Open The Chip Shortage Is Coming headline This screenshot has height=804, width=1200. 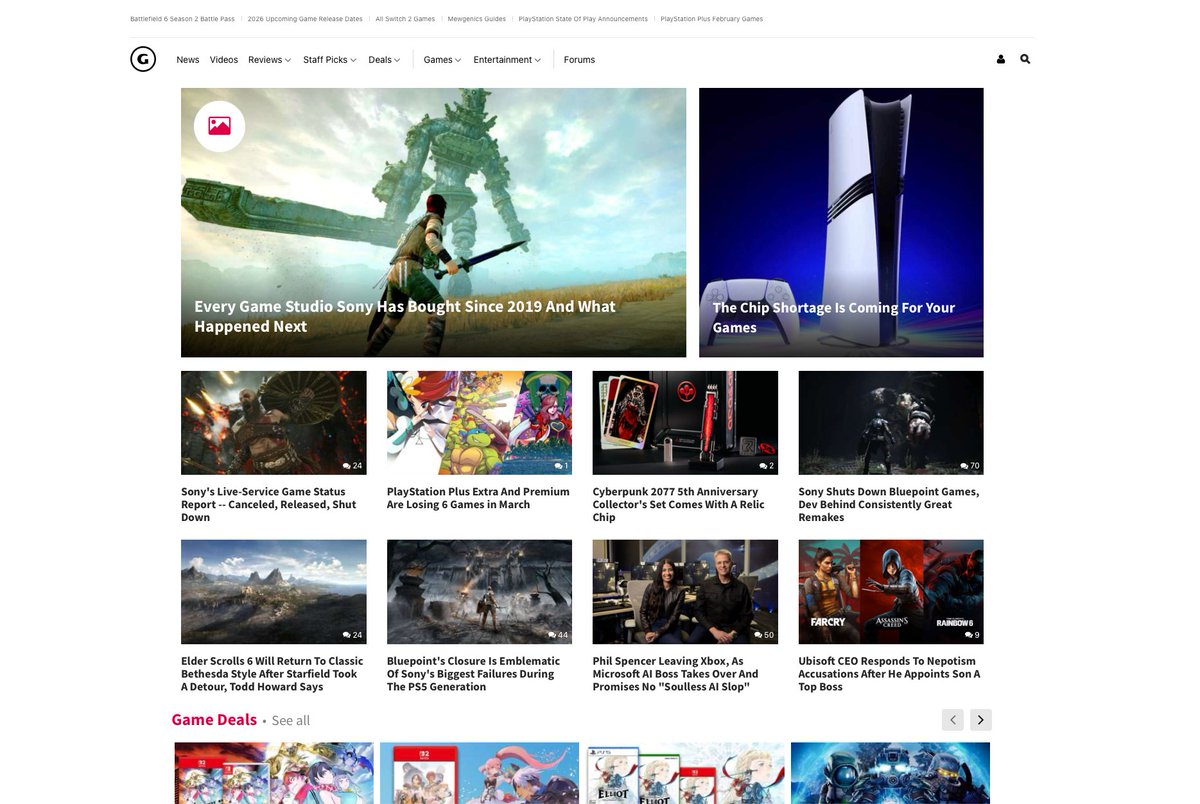click(834, 317)
